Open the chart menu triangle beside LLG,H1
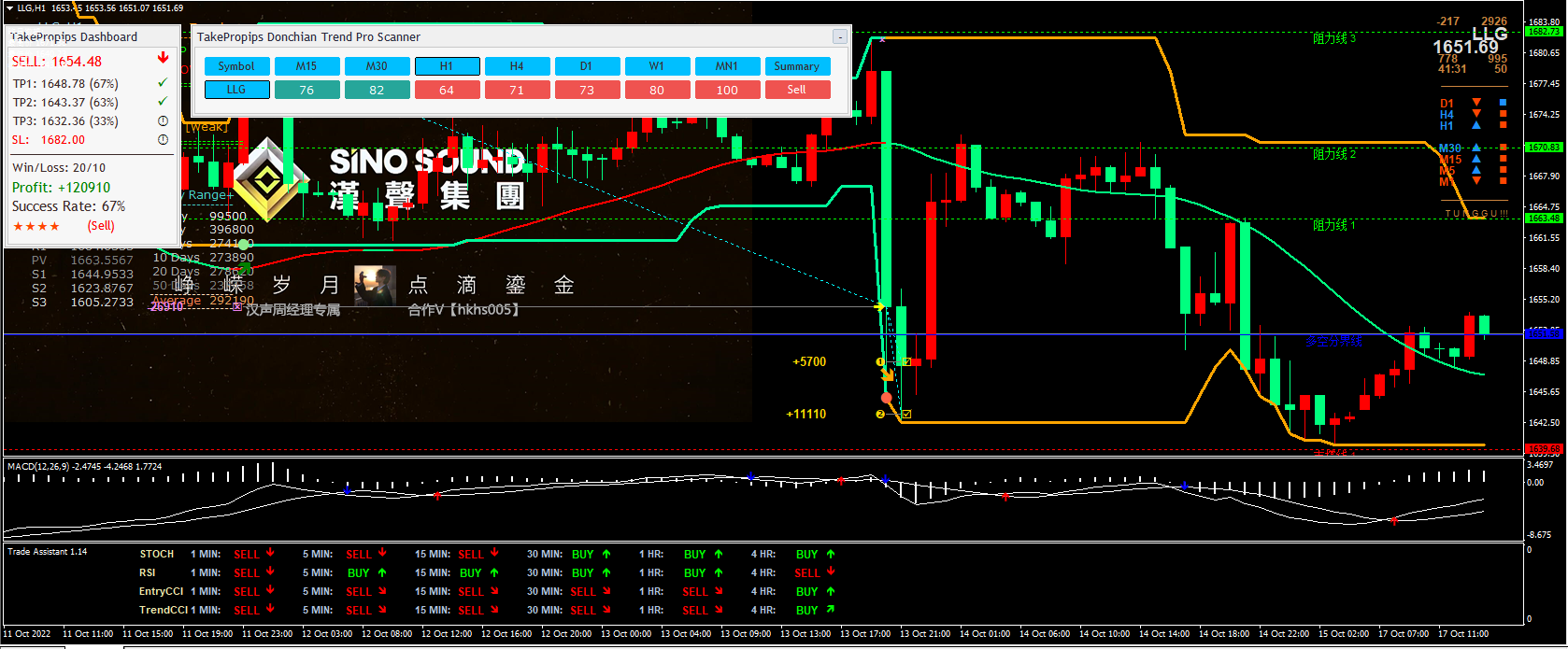1568x649 pixels. pyautogui.click(x=10, y=7)
